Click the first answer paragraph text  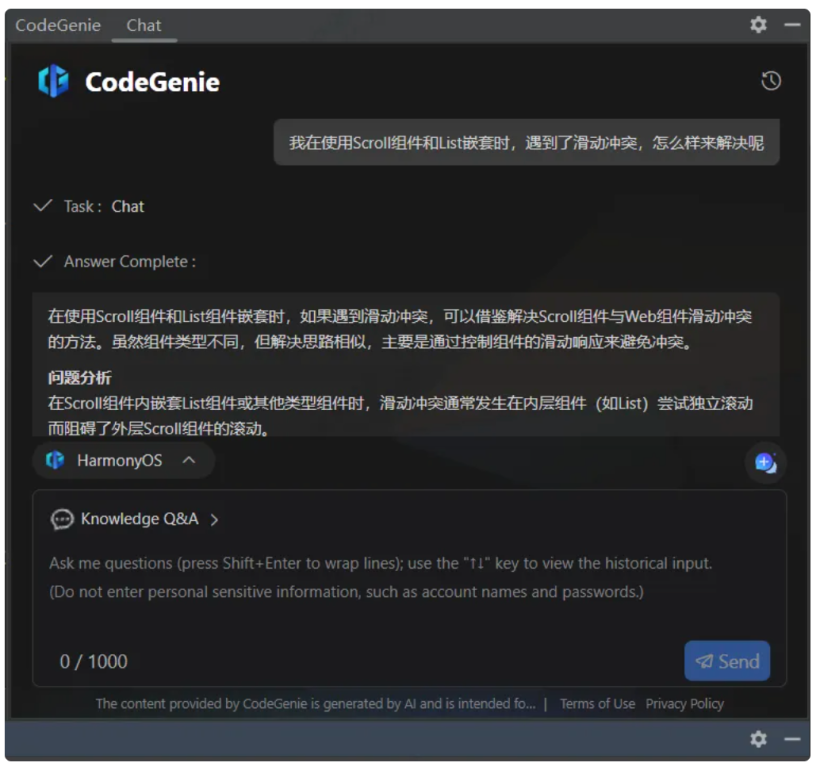point(400,329)
